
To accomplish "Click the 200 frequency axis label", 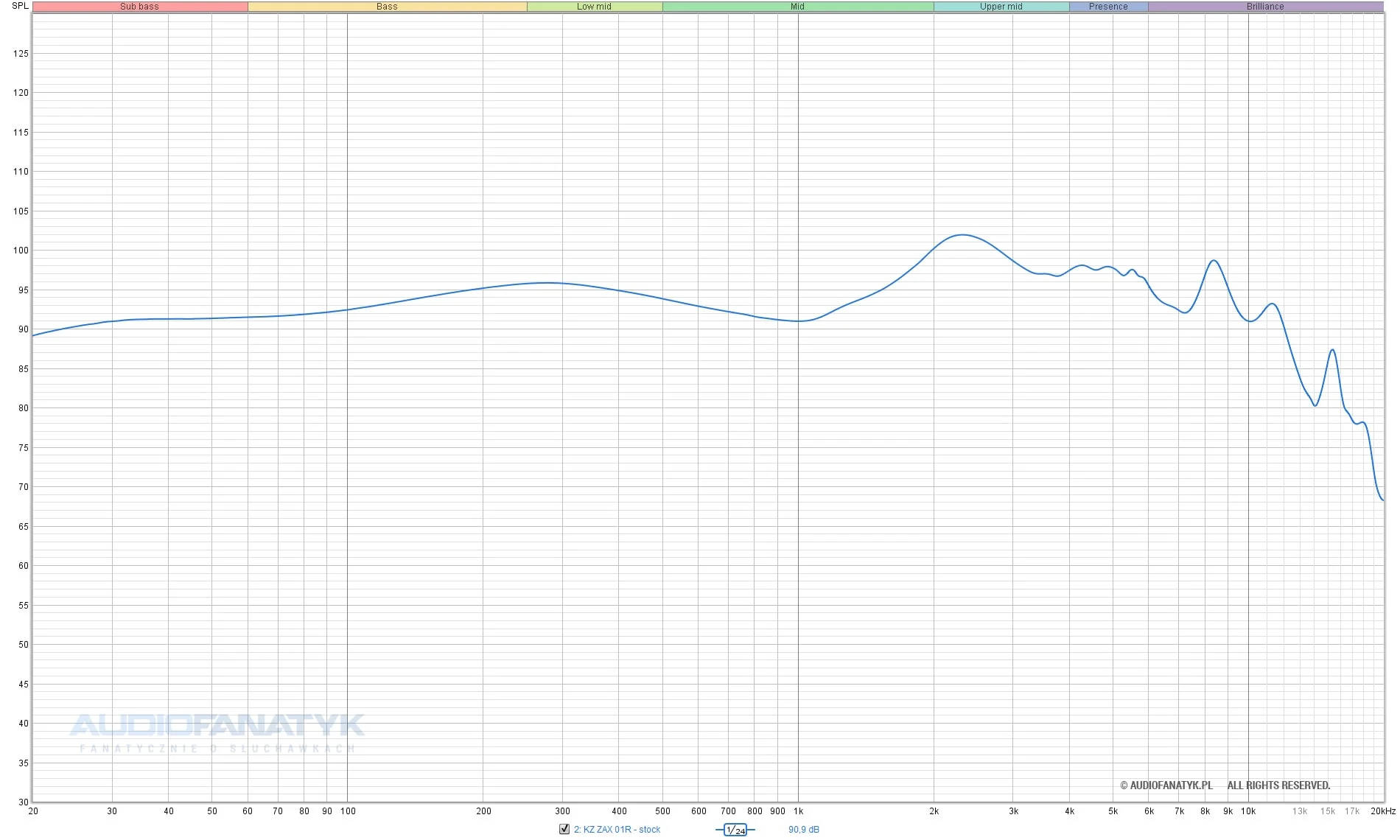I will point(483,811).
